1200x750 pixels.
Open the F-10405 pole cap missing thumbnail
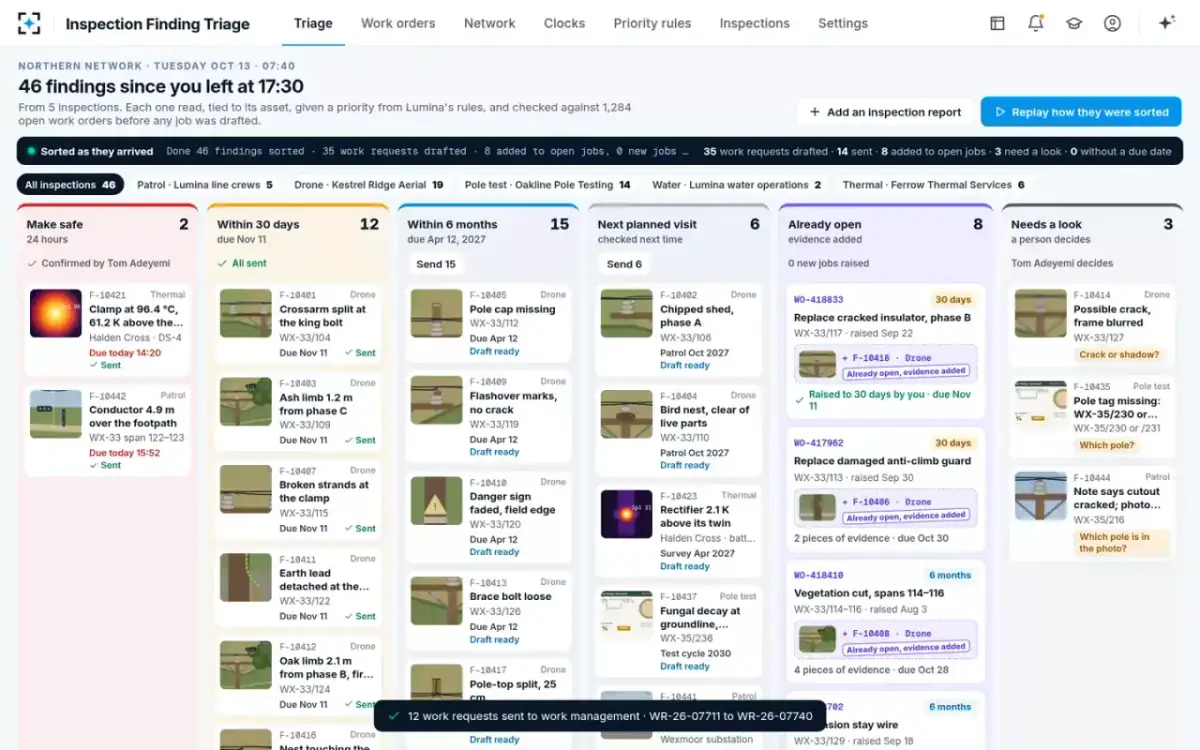coord(436,314)
